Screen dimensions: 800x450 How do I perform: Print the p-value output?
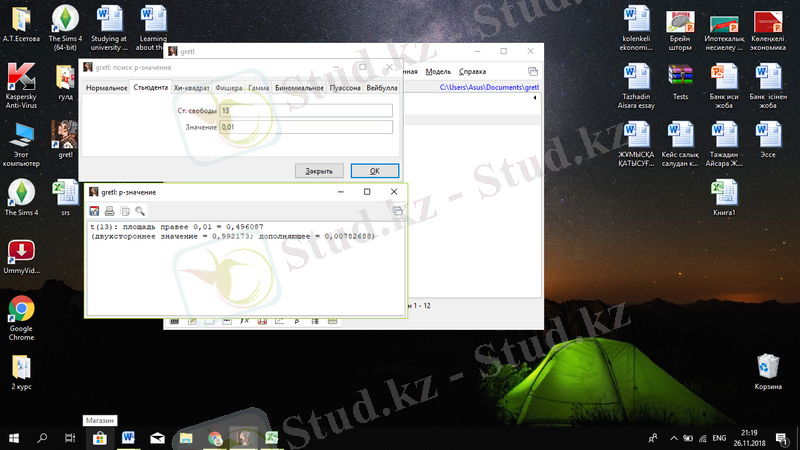[x=109, y=211]
